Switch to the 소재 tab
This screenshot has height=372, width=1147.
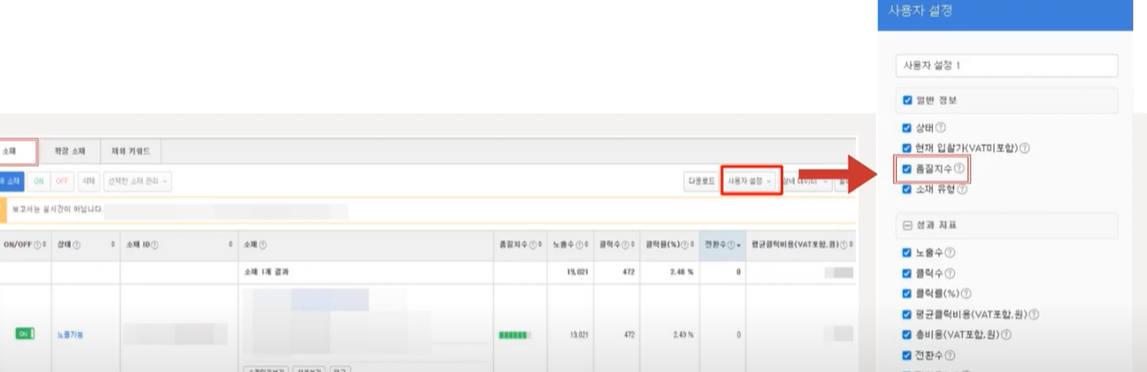[18, 151]
